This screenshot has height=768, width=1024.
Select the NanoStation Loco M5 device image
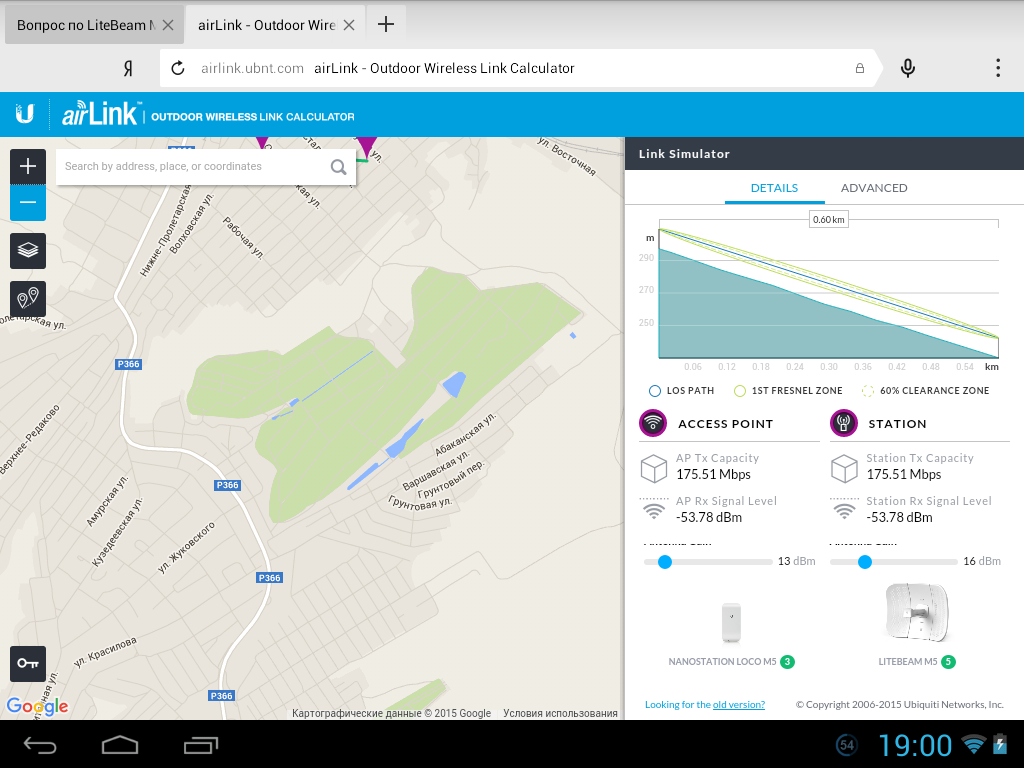pyautogui.click(x=731, y=622)
